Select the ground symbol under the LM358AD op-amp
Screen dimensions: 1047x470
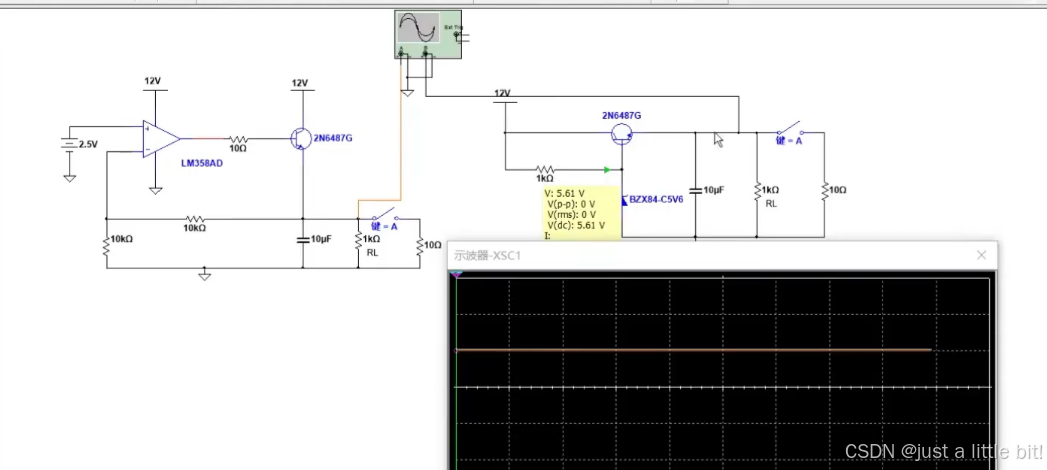pos(156,190)
